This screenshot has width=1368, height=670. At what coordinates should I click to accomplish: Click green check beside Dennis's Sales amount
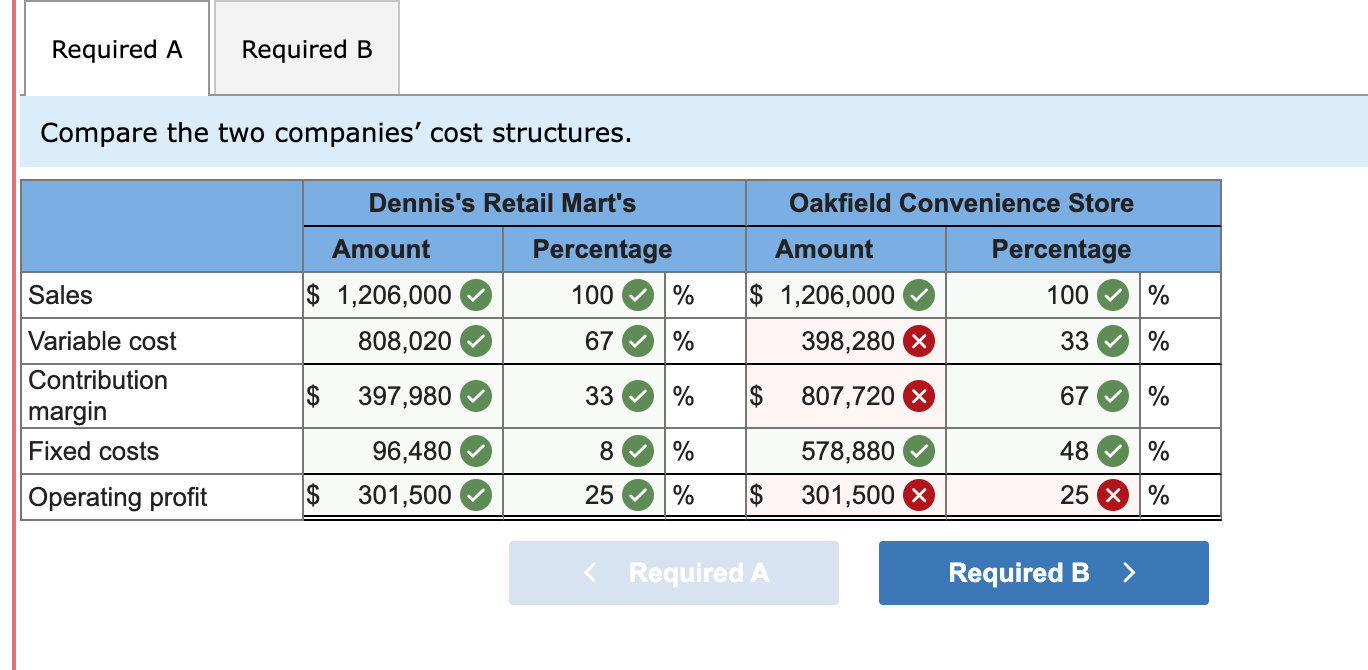[478, 295]
